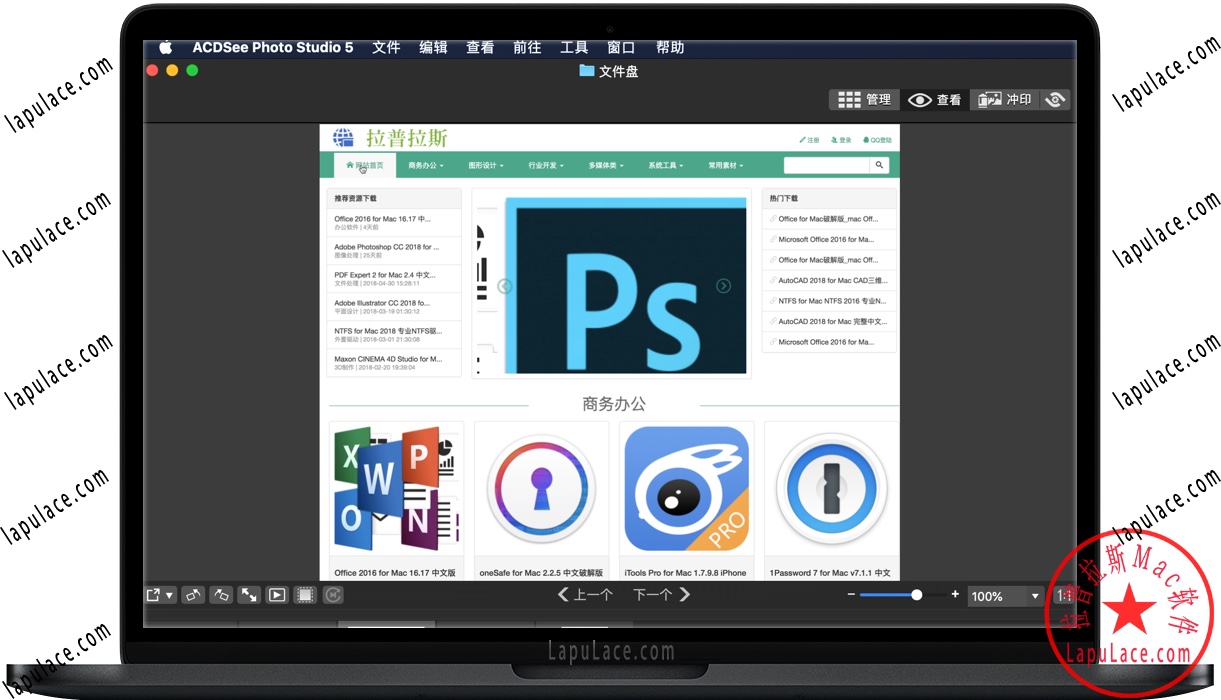The height and width of the screenshot is (700, 1221).
Task: Click the 网站首页 home tab
Action: (364, 165)
